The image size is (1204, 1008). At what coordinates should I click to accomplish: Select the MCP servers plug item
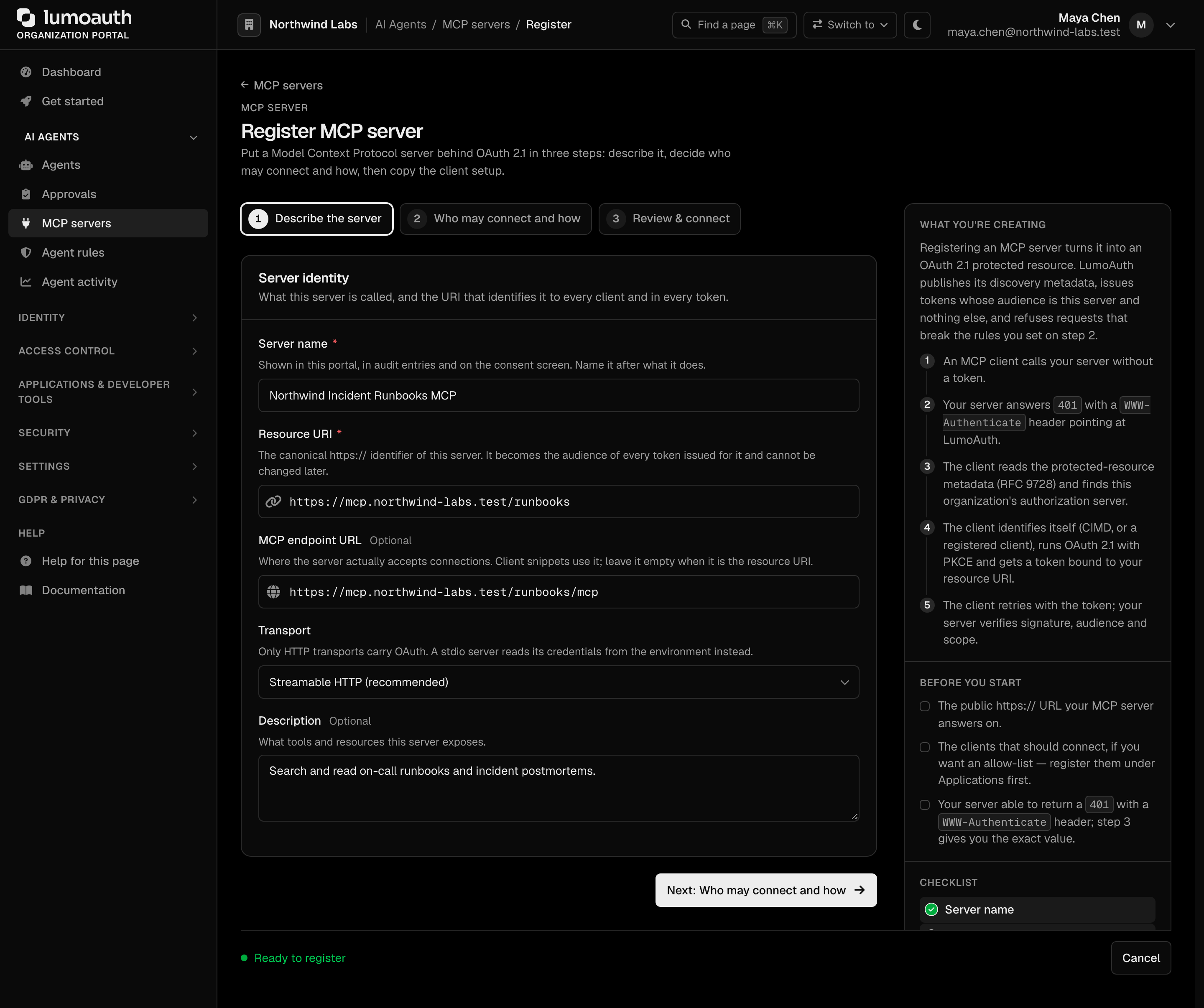click(x=108, y=223)
